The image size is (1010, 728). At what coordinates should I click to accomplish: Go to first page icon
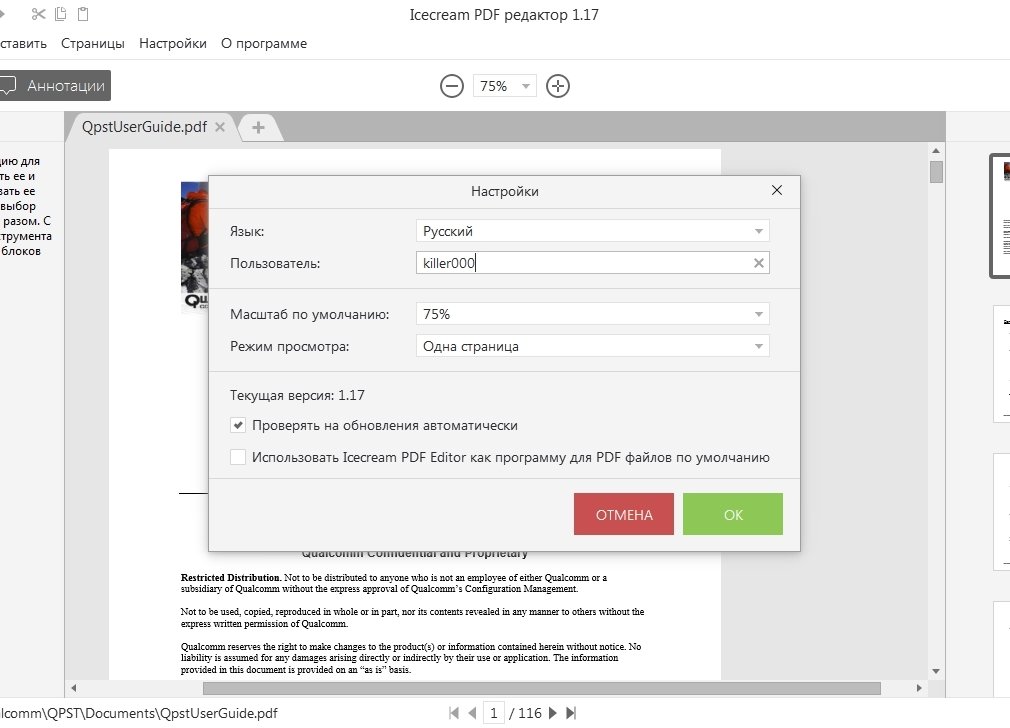pos(453,713)
